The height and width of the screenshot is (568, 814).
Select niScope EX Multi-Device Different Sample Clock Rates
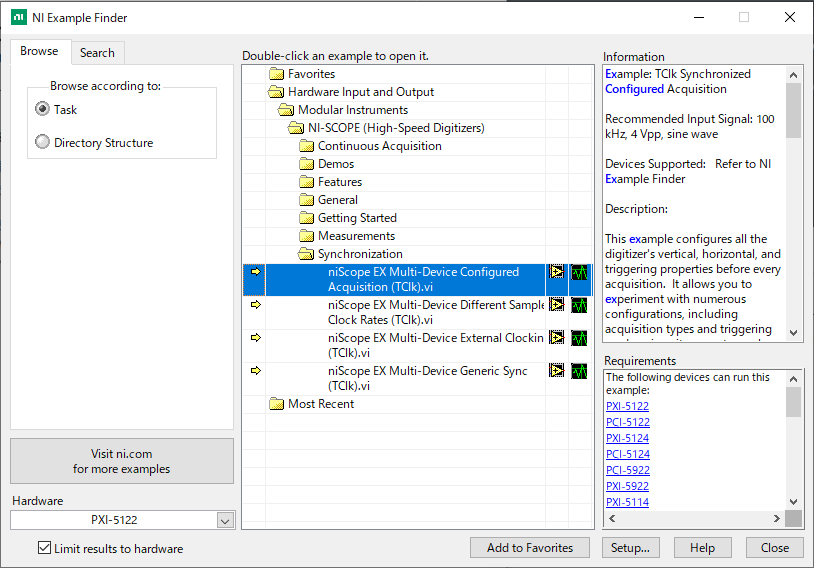tap(436, 312)
